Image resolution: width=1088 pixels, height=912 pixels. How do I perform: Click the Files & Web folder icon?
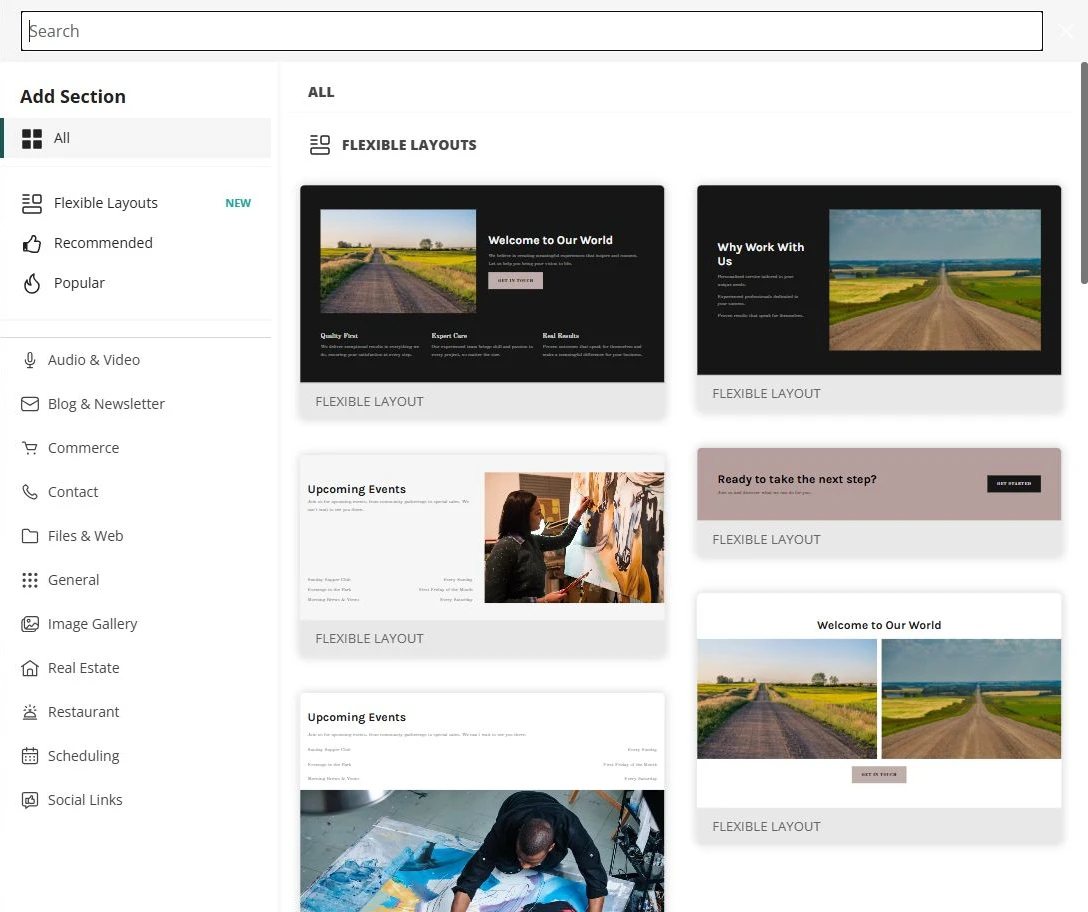(x=30, y=536)
